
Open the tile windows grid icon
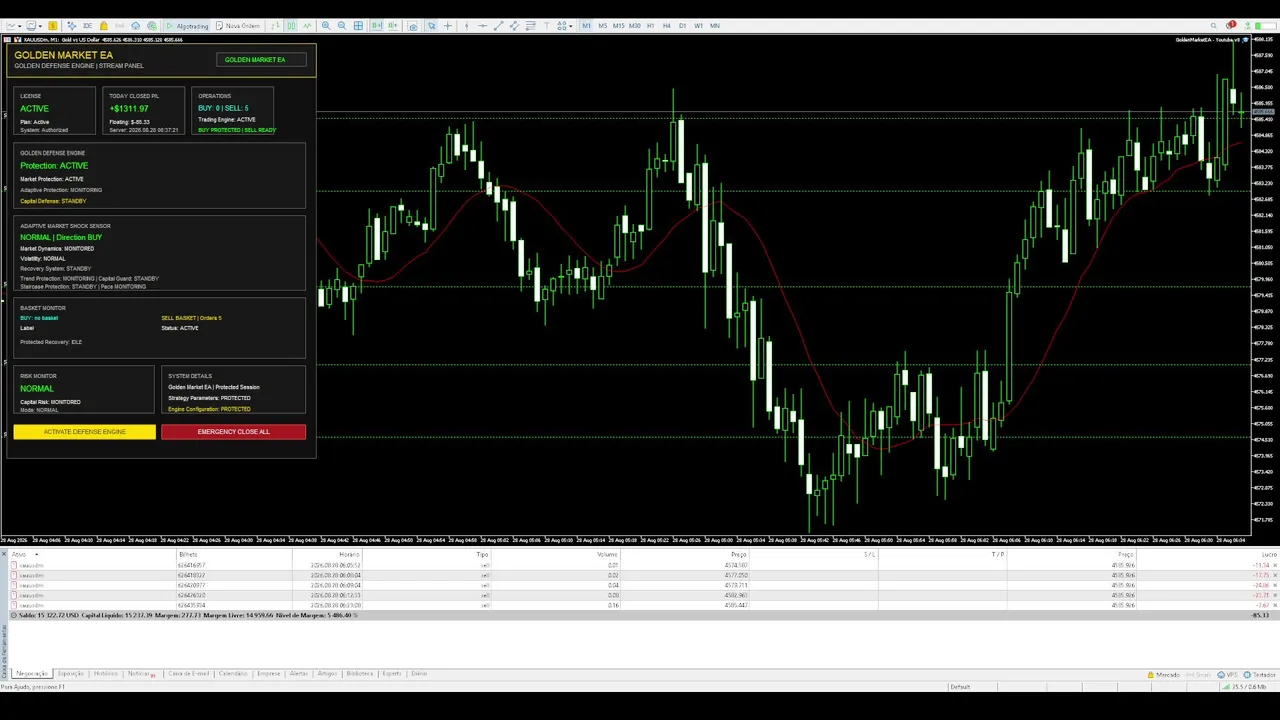coord(358,26)
